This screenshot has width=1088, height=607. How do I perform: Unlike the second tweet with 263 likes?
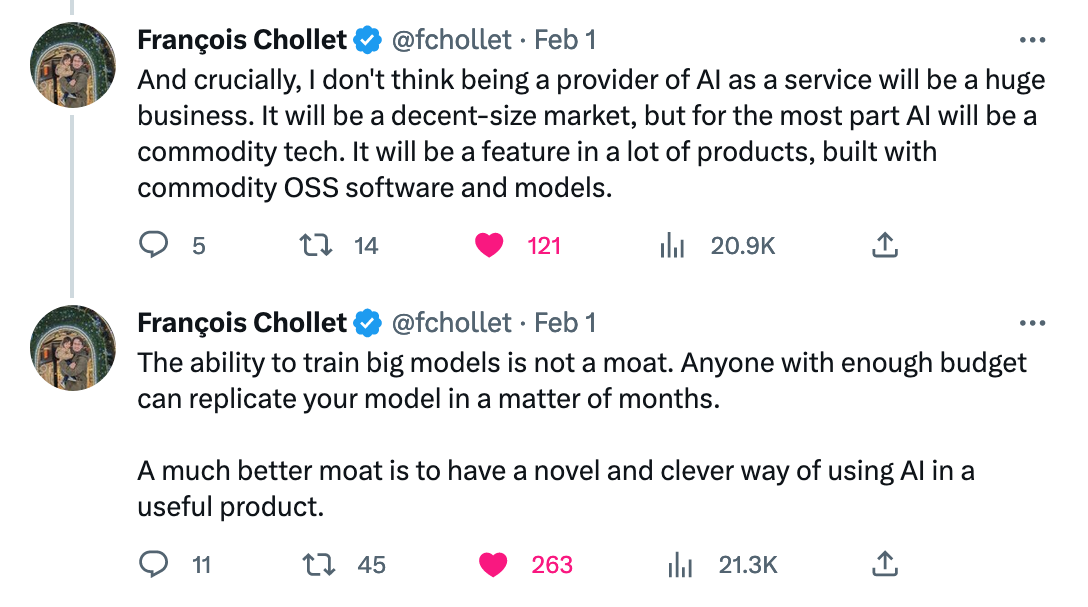pyautogui.click(x=493, y=565)
